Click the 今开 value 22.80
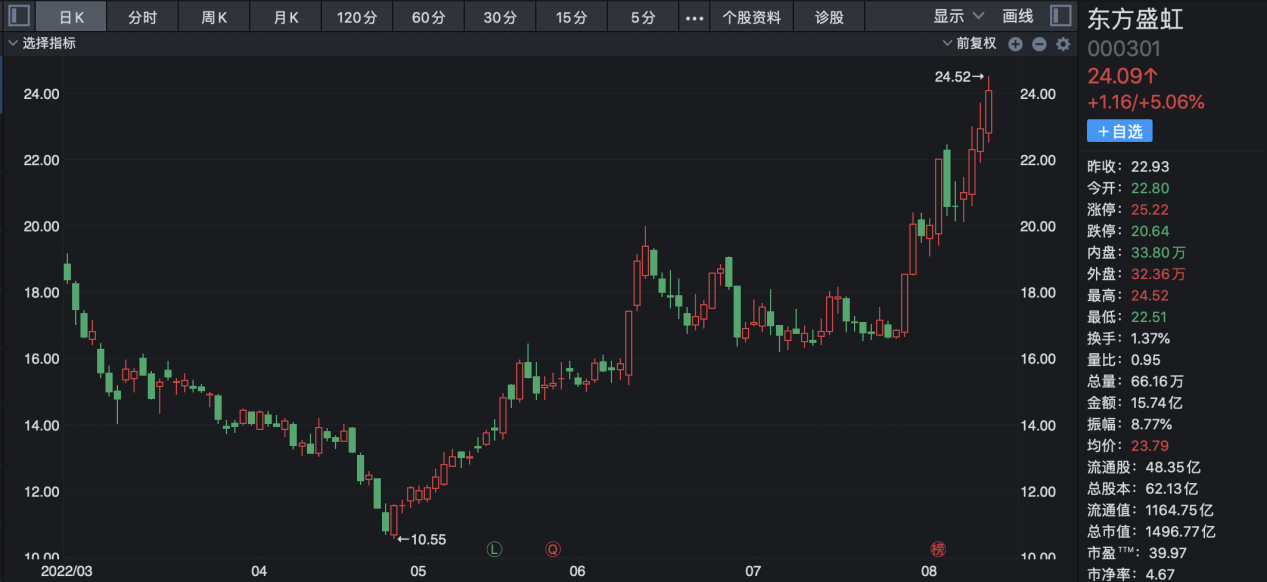1267x582 pixels. [1150, 188]
